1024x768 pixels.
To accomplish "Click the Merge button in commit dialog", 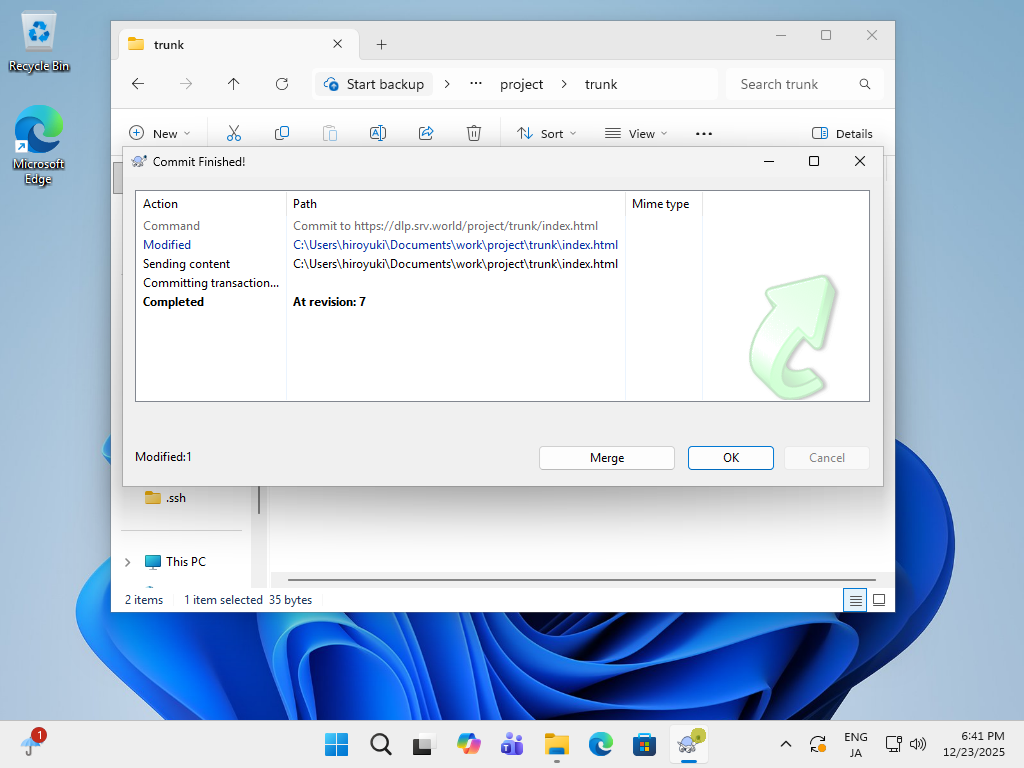I will coord(606,457).
